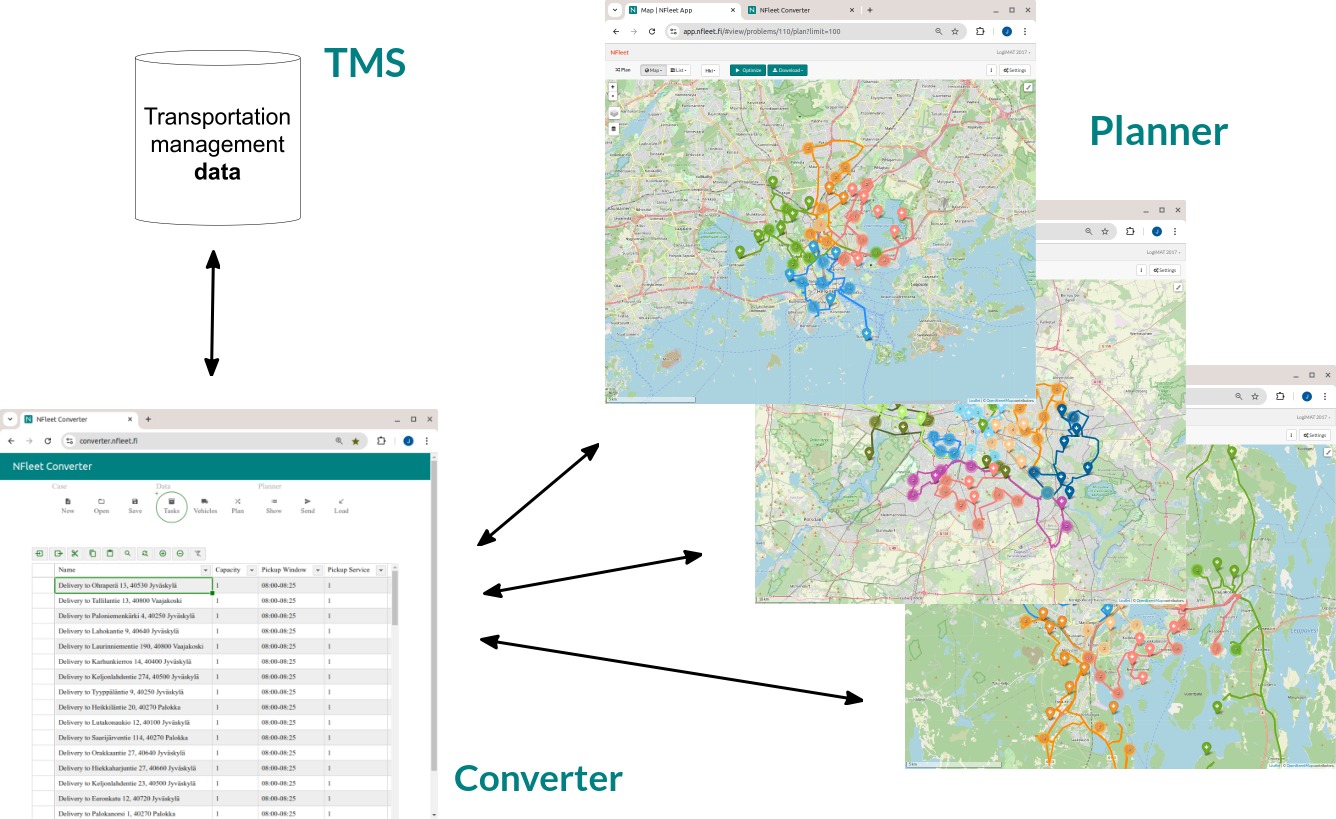Copy rows with the grid copy icon

click(x=93, y=553)
